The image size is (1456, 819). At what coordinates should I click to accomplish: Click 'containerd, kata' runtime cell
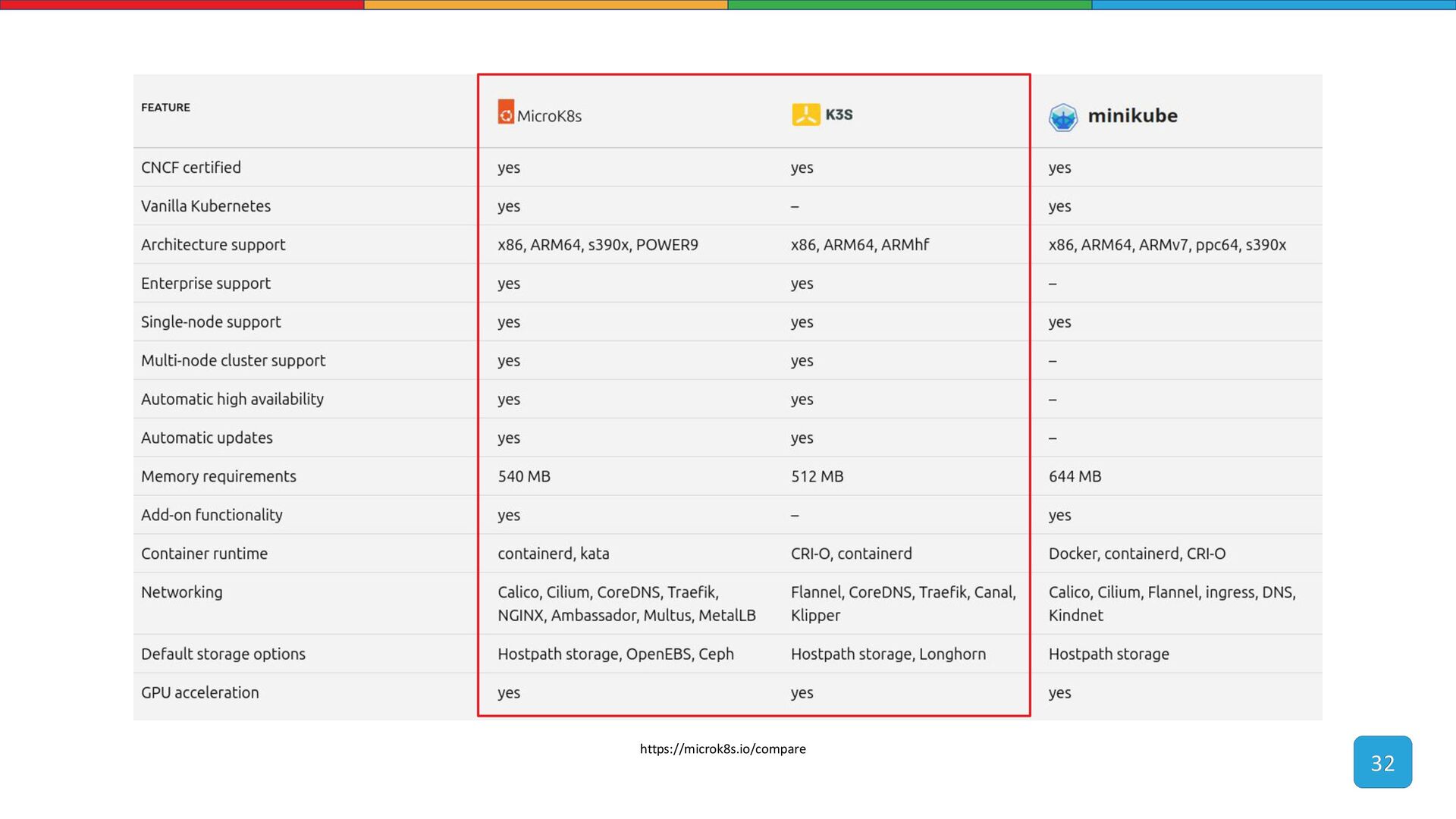point(553,554)
